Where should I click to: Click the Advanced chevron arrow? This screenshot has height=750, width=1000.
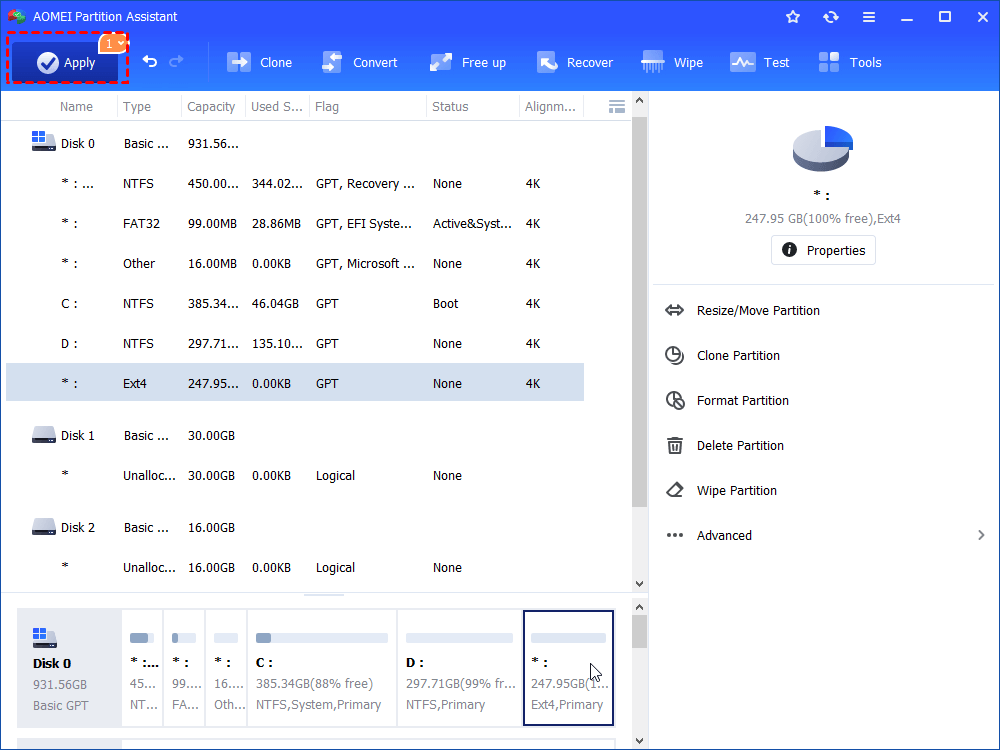click(x=981, y=535)
